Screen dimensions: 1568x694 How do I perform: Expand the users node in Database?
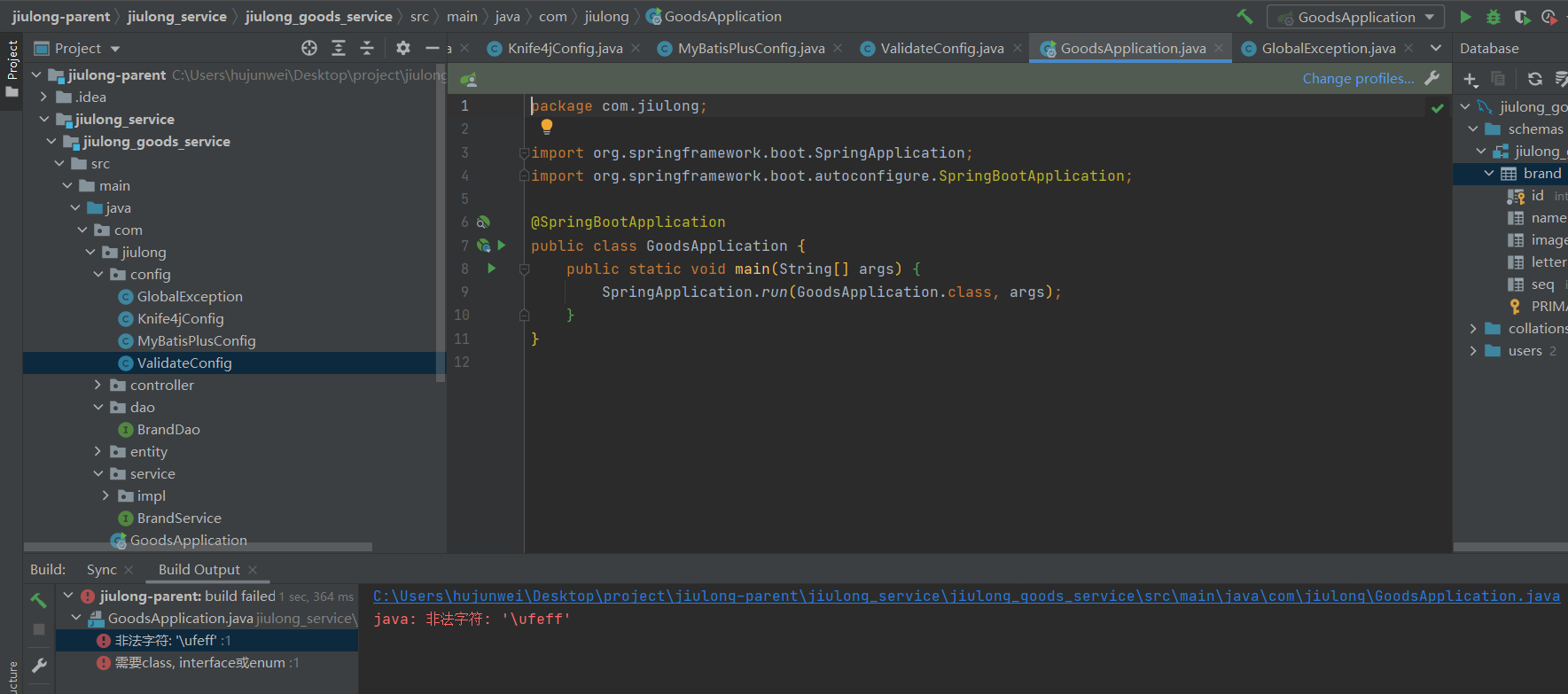1473,350
